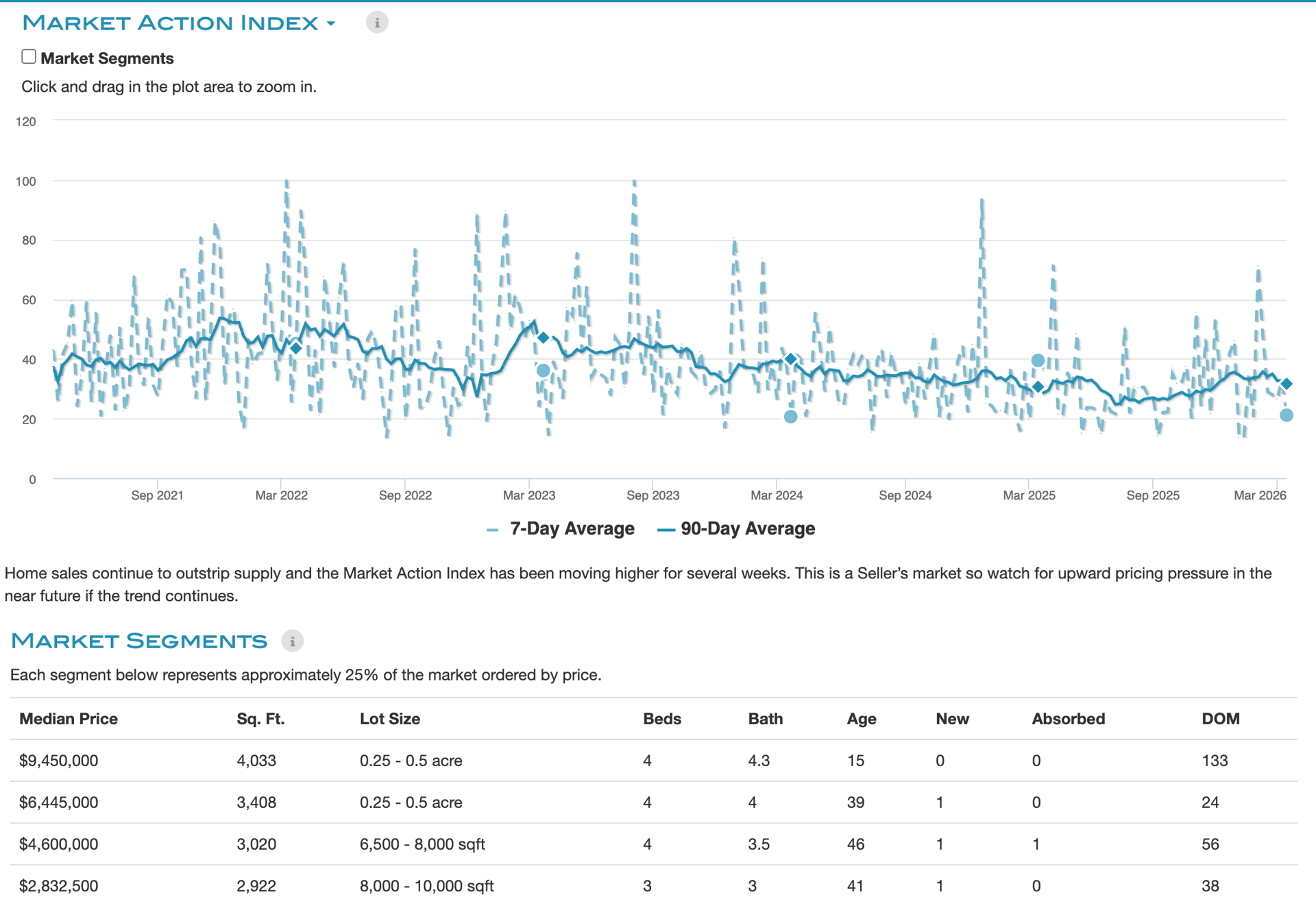Click upper circle marker near Mar 2025
The width and height of the screenshot is (1316, 910).
pos(1038,360)
